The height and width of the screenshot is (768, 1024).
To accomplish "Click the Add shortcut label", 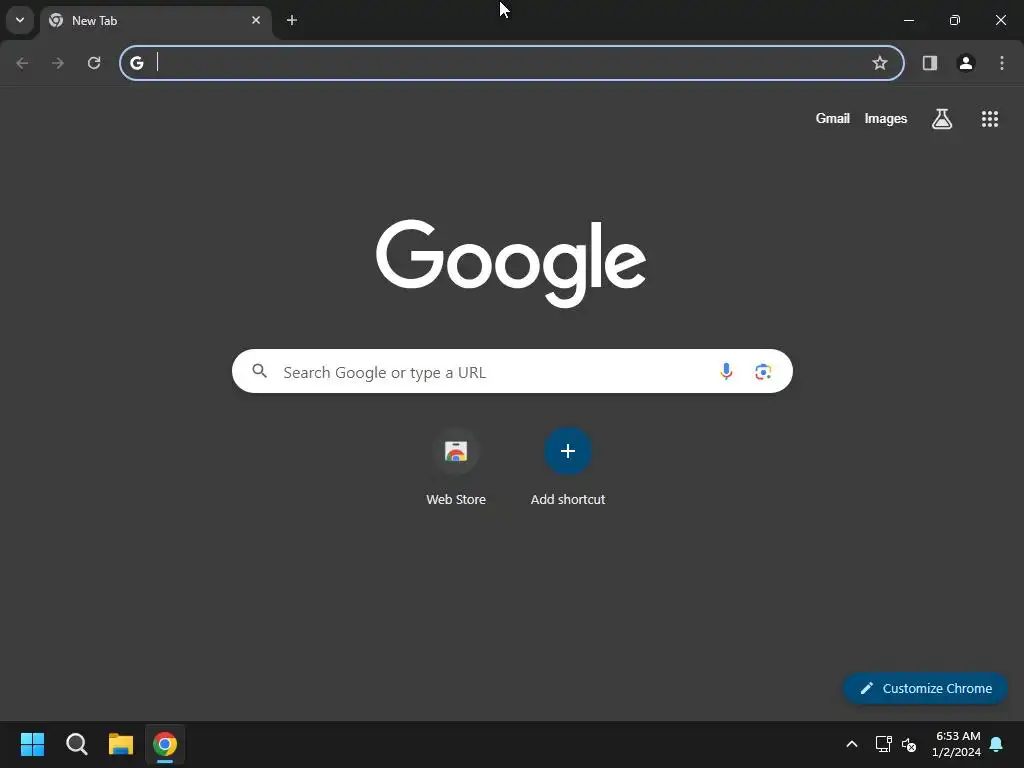I will click(x=568, y=500).
